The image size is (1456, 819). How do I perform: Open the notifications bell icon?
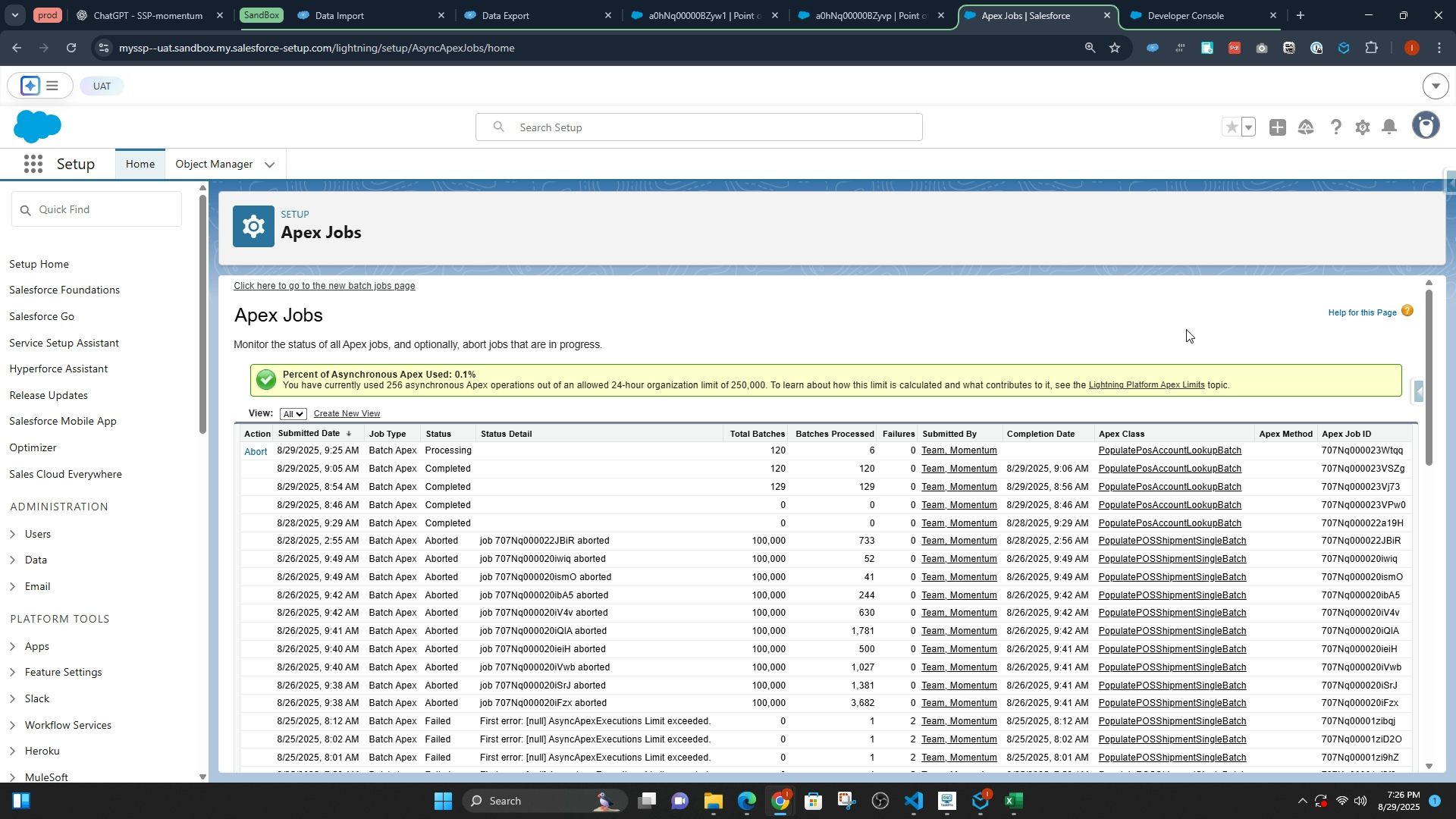[x=1389, y=127]
